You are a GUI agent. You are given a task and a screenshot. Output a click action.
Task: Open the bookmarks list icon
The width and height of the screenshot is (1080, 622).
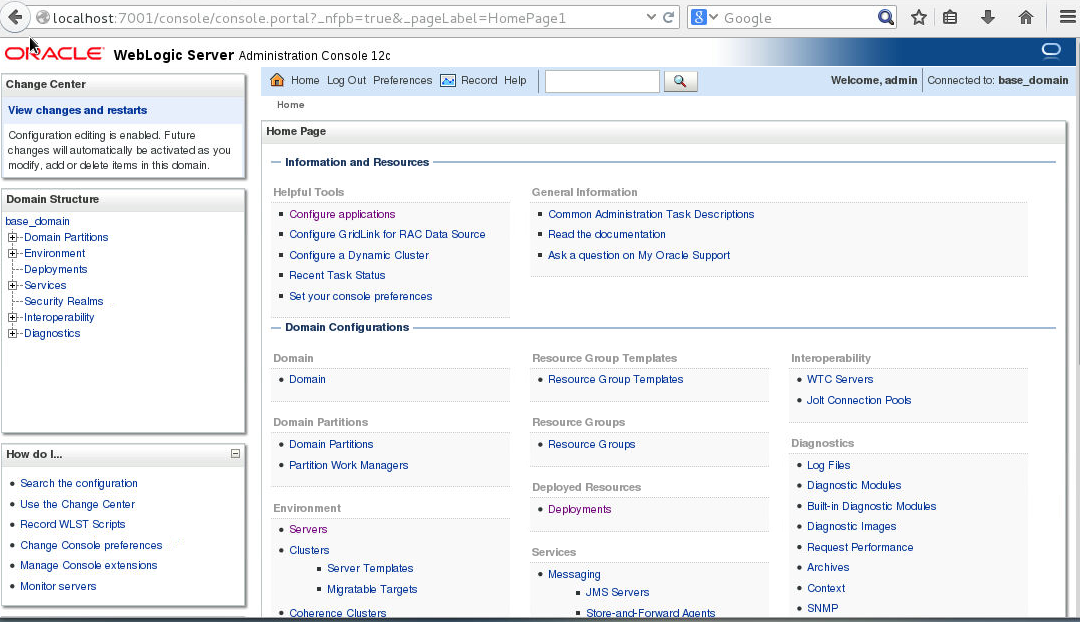tap(950, 17)
